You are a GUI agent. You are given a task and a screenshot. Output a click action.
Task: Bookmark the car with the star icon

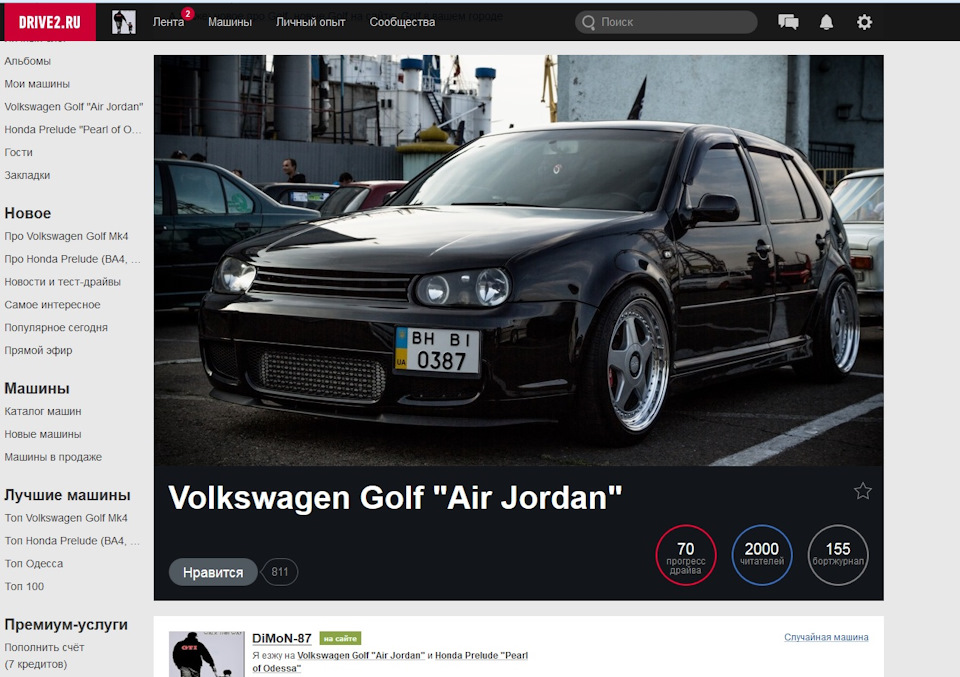pyautogui.click(x=863, y=491)
